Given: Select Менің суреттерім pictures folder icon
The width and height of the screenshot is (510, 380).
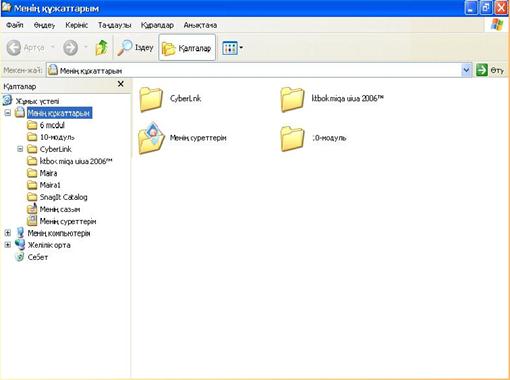Looking at the screenshot, I should (x=151, y=138).
